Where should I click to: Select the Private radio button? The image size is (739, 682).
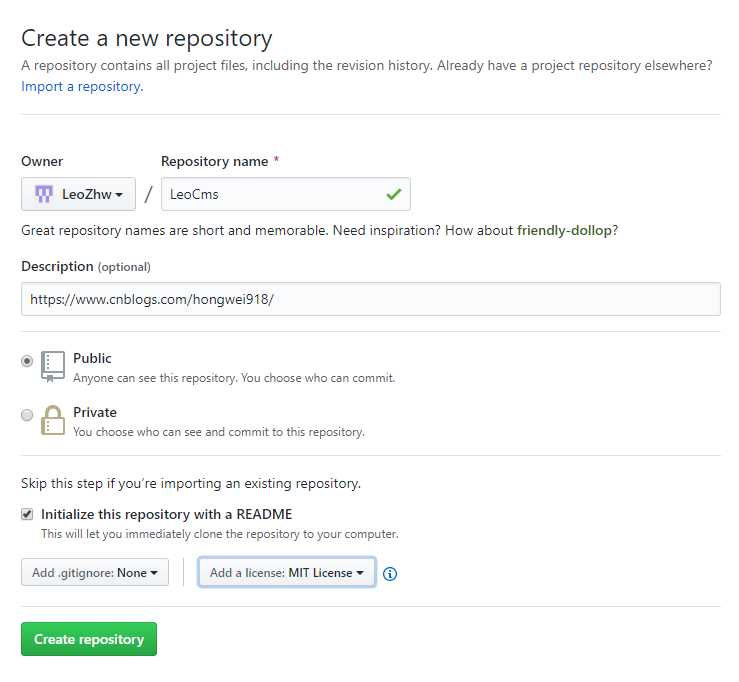pyautogui.click(x=27, y=415)
